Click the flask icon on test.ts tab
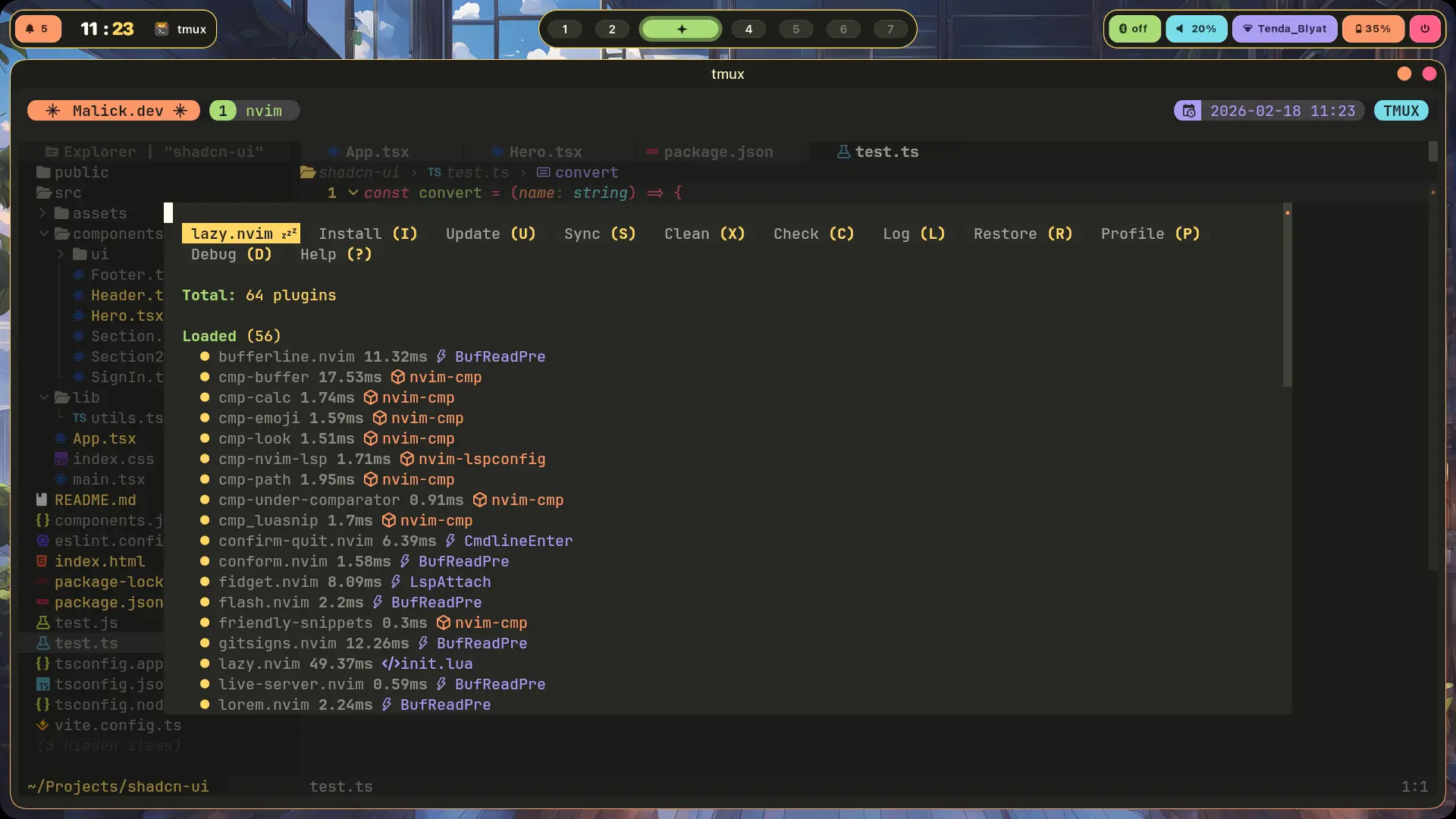The height and width of the screenshot is (819, 1456). coord(843,152)
